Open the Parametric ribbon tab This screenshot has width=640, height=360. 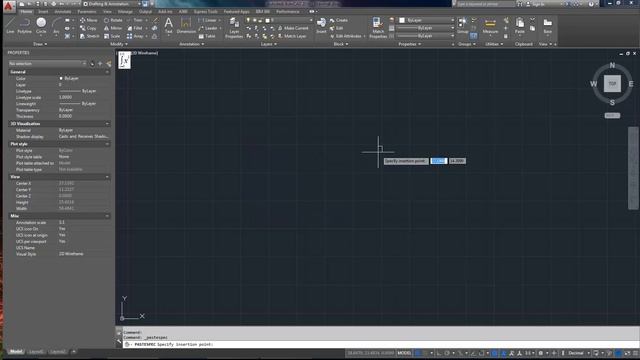click(87, 11)
